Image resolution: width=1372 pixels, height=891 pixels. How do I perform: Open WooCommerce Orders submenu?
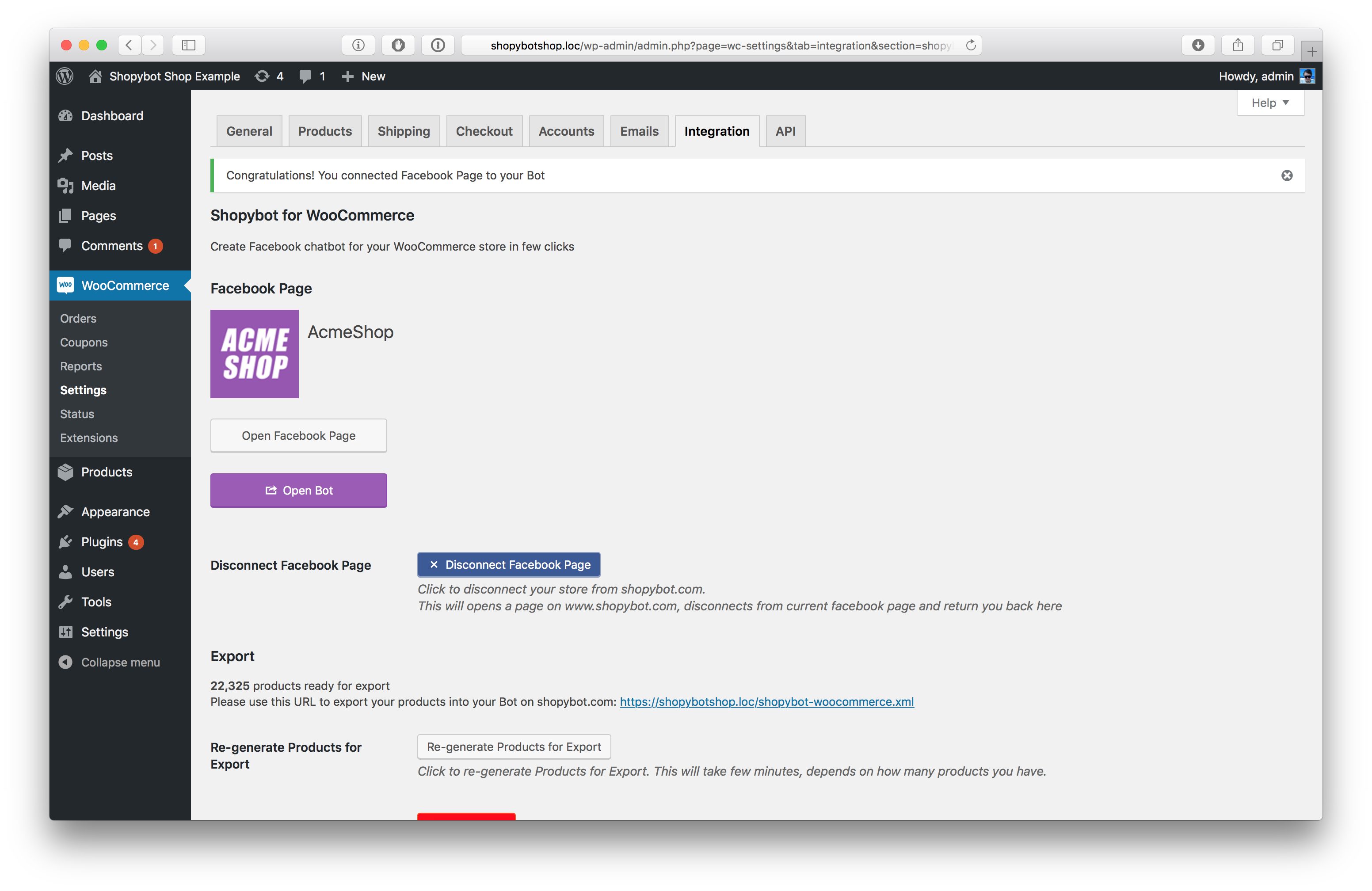[x=78, y=318]
